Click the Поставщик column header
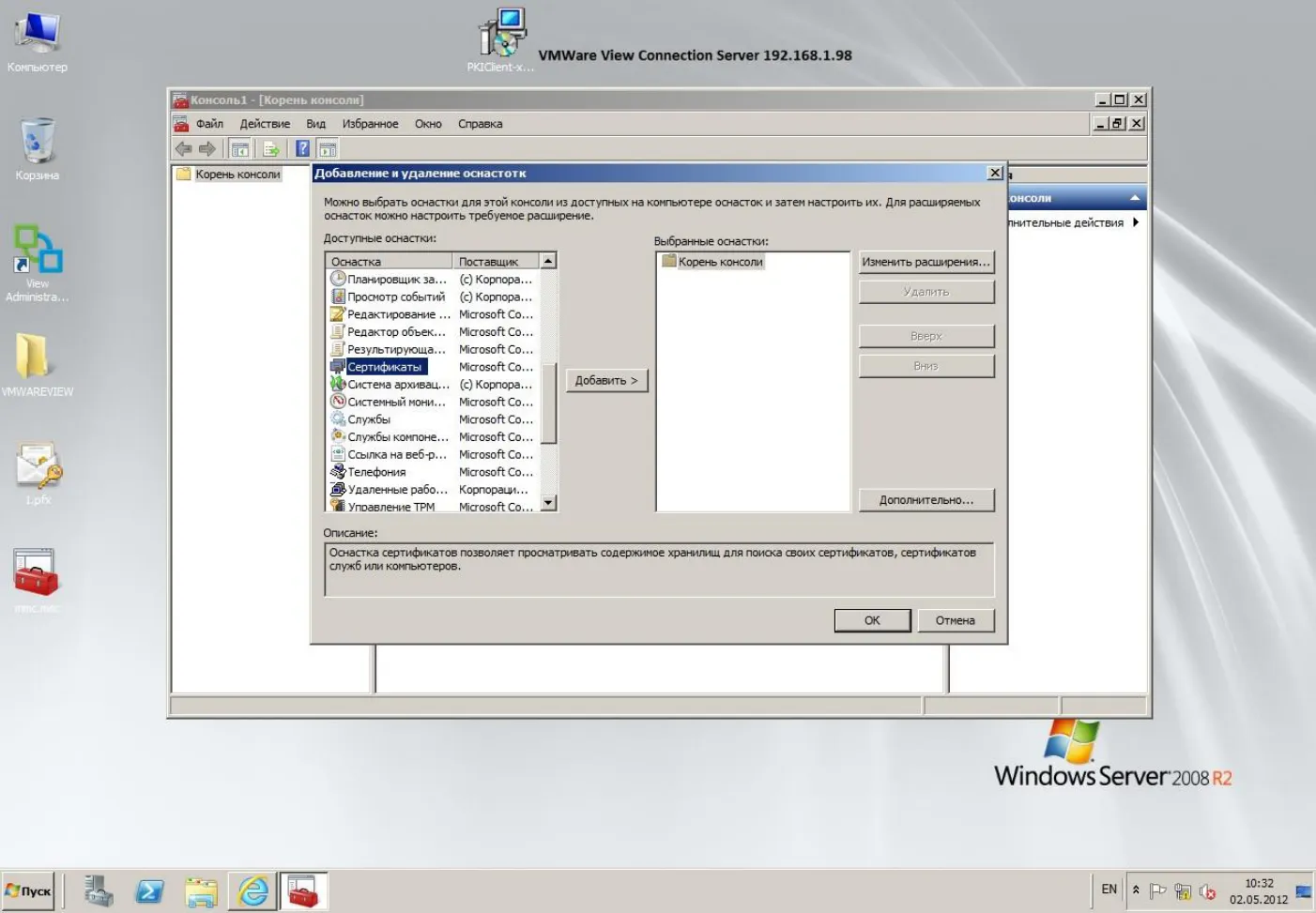1316x913 pixels. tap(497, 261)
